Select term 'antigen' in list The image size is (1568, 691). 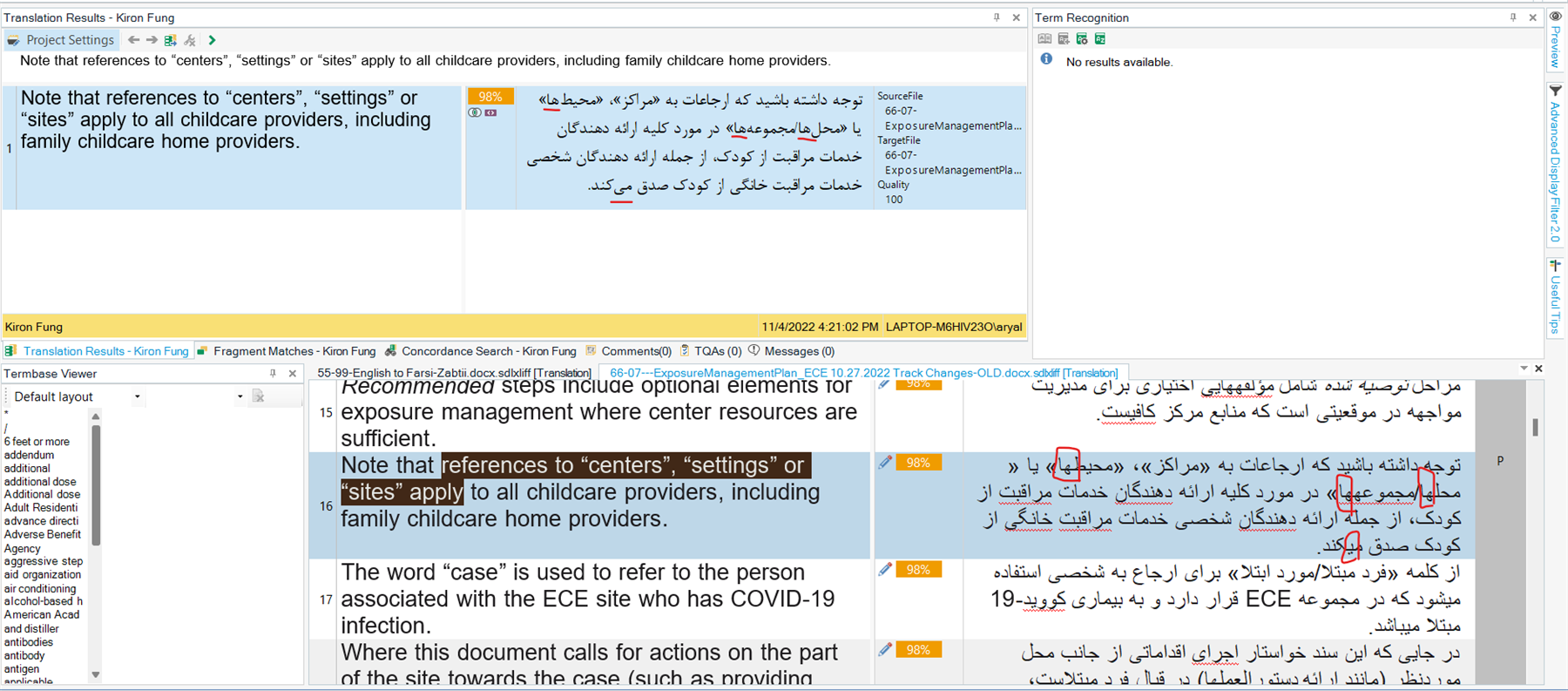[21, 669]
